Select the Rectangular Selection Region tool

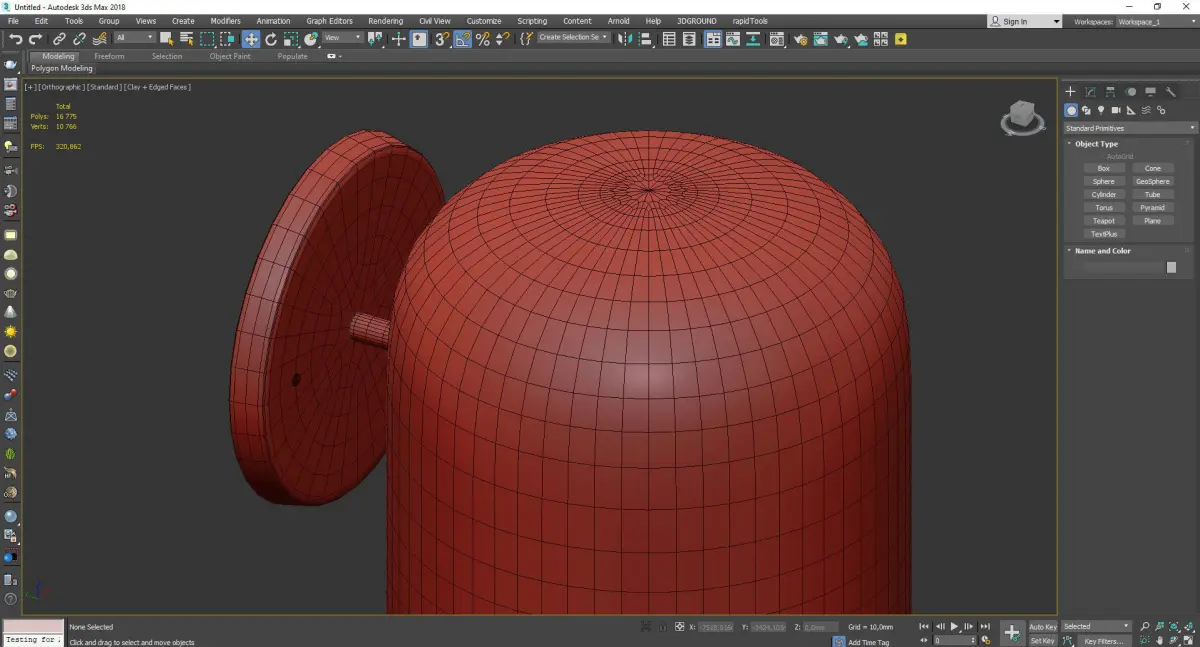[207, 39]
